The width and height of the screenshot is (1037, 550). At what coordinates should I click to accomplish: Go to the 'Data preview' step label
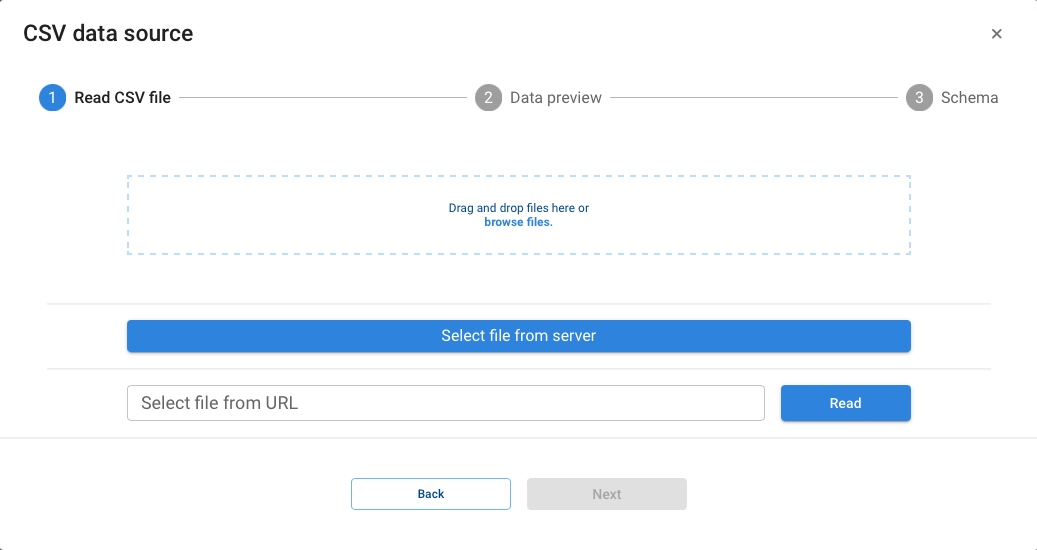pyautogui.click(x=555, y=98)
